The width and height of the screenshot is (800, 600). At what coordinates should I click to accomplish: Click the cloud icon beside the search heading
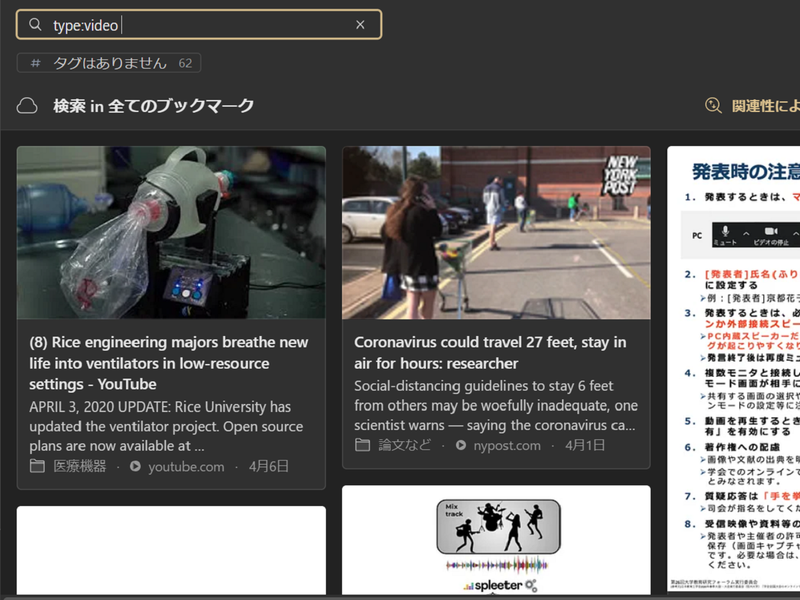click(28, 106)
